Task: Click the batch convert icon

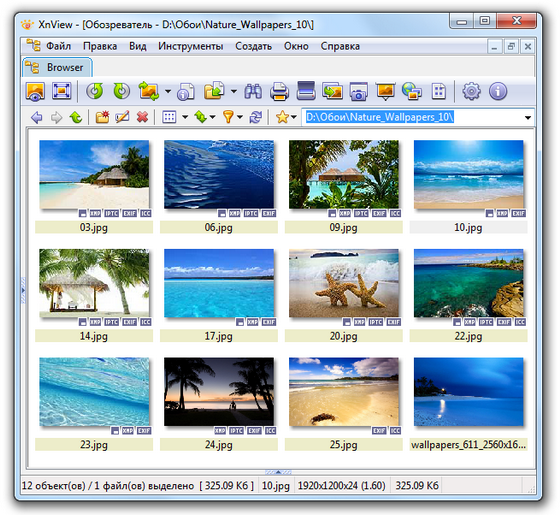Action: (214, 91)
